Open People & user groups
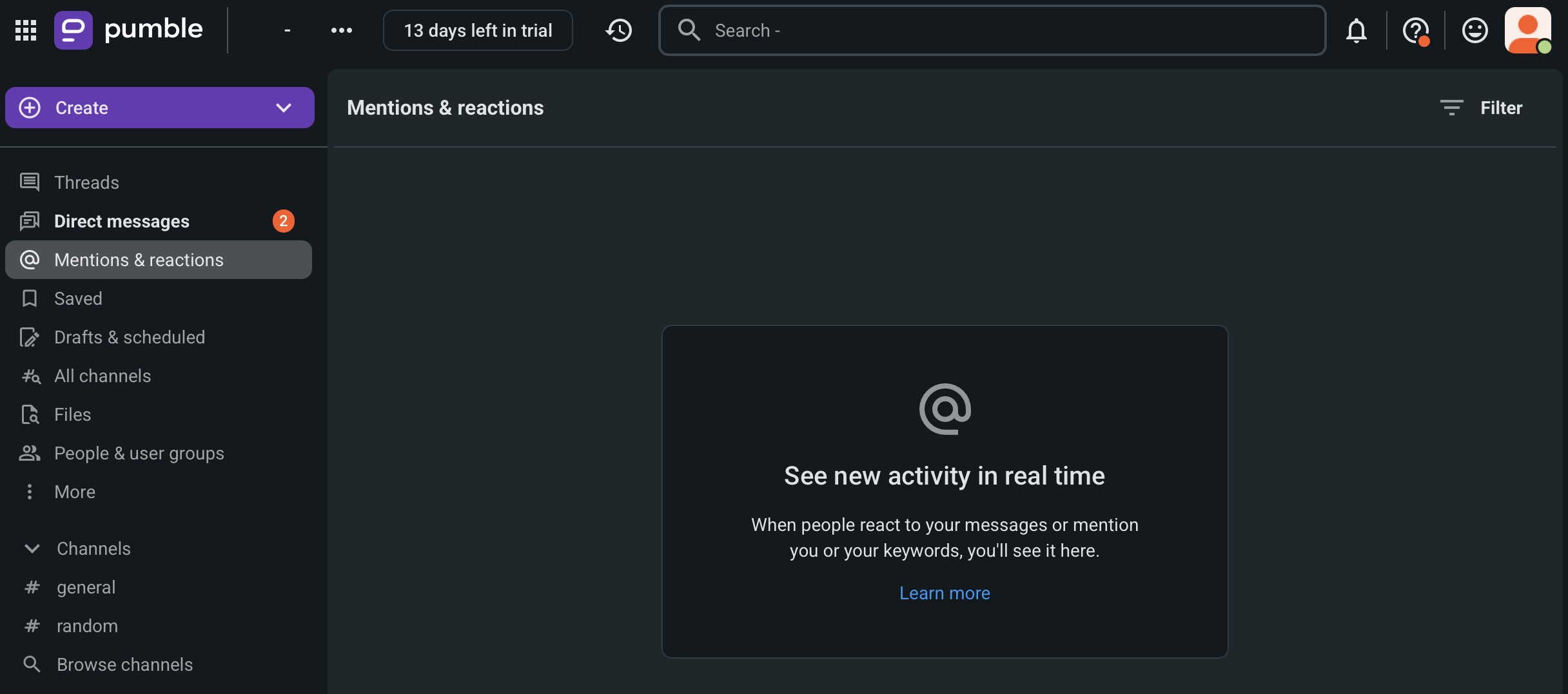1568x694 pixels. (139, 453)
